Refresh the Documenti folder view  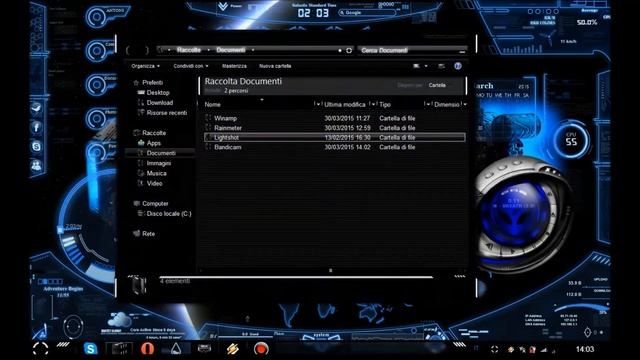click(349, 50)
